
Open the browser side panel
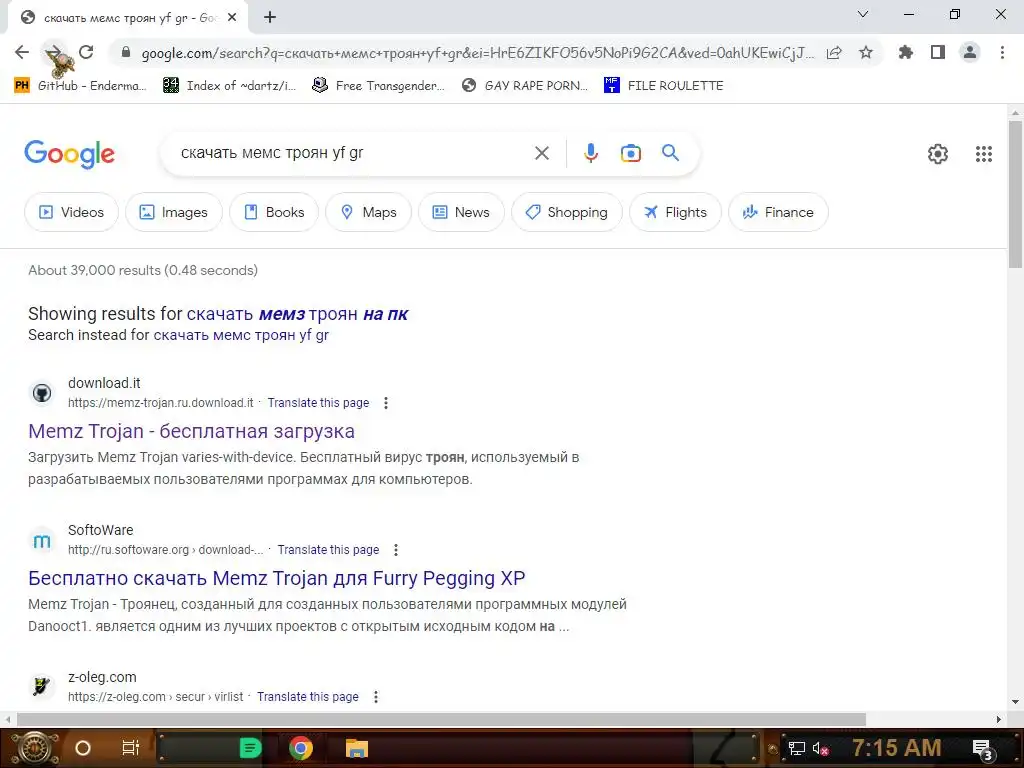click(938, 52)
